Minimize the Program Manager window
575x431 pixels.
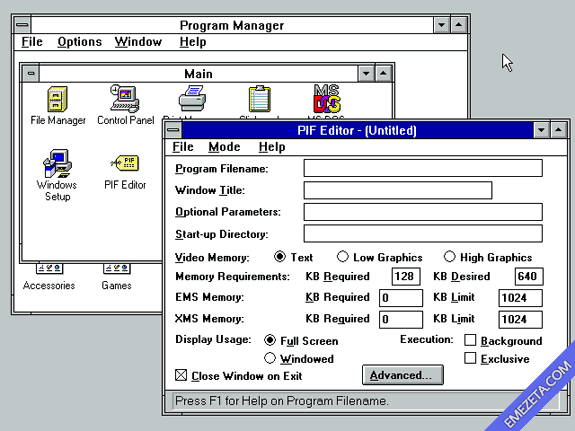click(442, 25)
